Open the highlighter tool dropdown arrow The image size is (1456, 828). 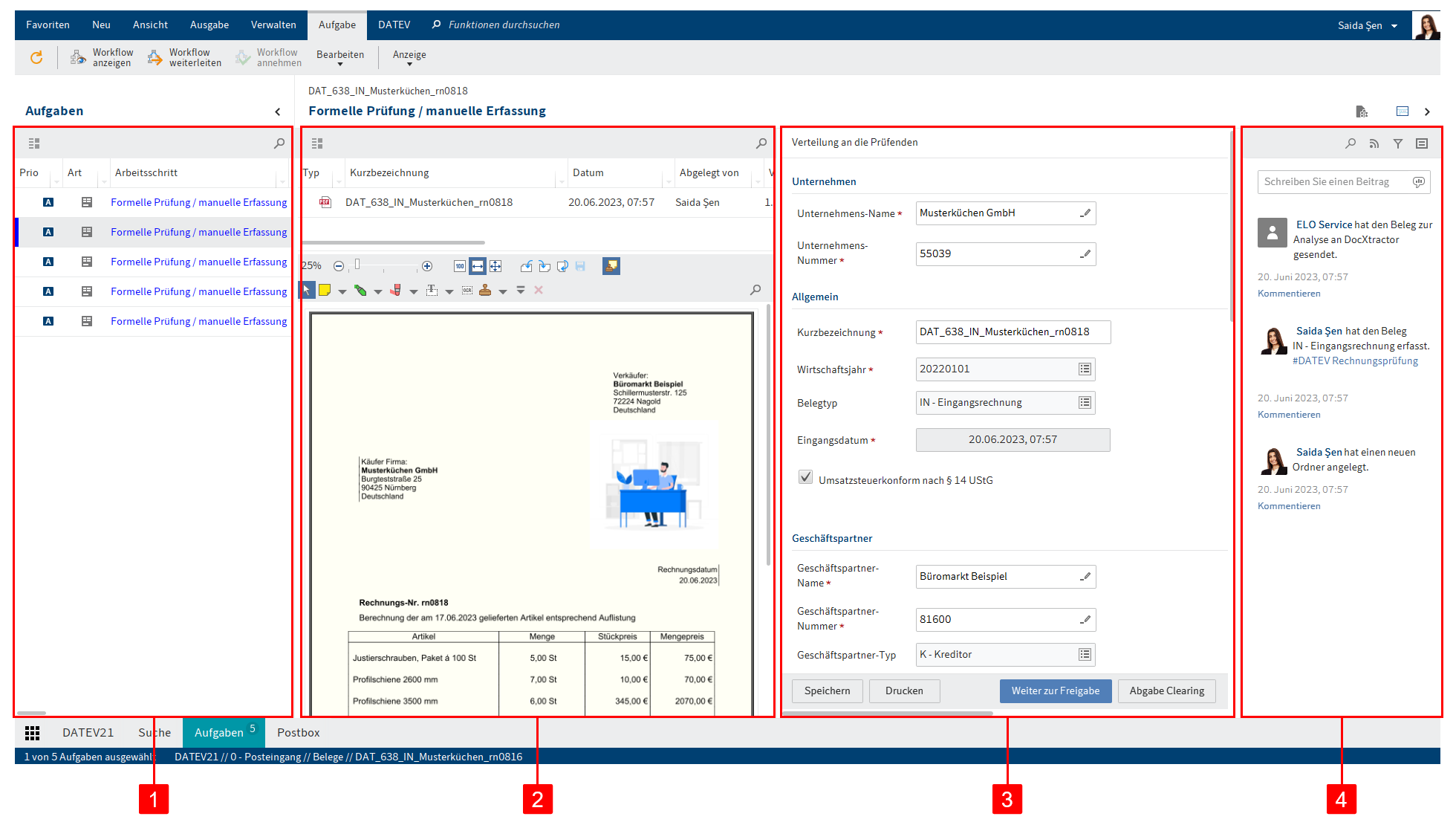point(378,291)
